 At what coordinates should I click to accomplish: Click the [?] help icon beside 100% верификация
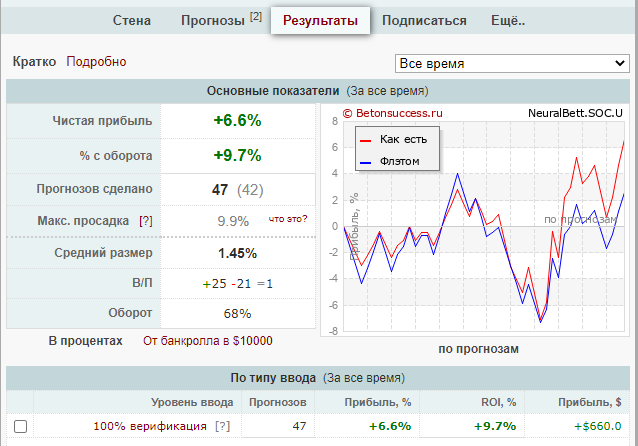[x=222, y=426]
